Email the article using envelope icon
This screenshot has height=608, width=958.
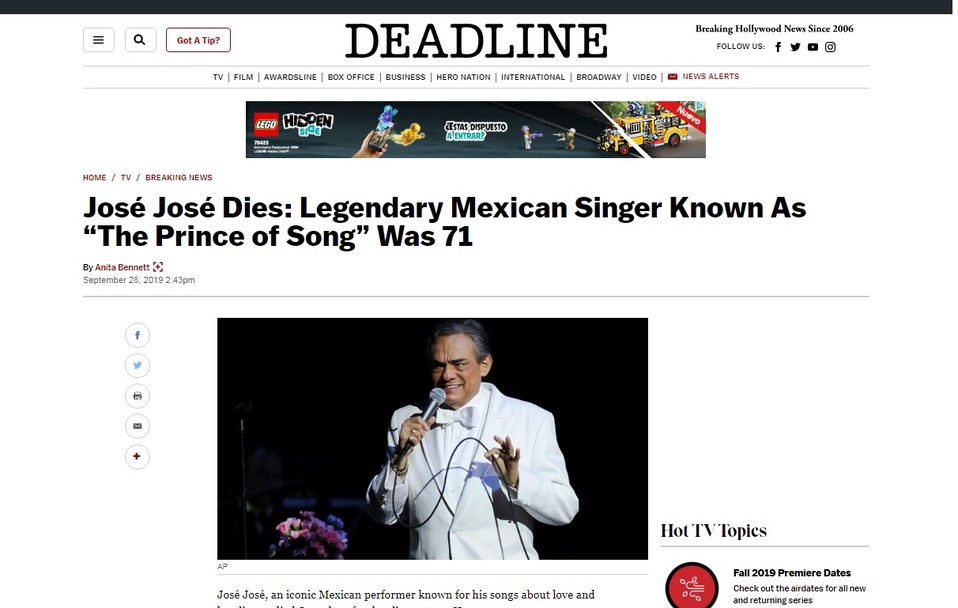[137, 426]
